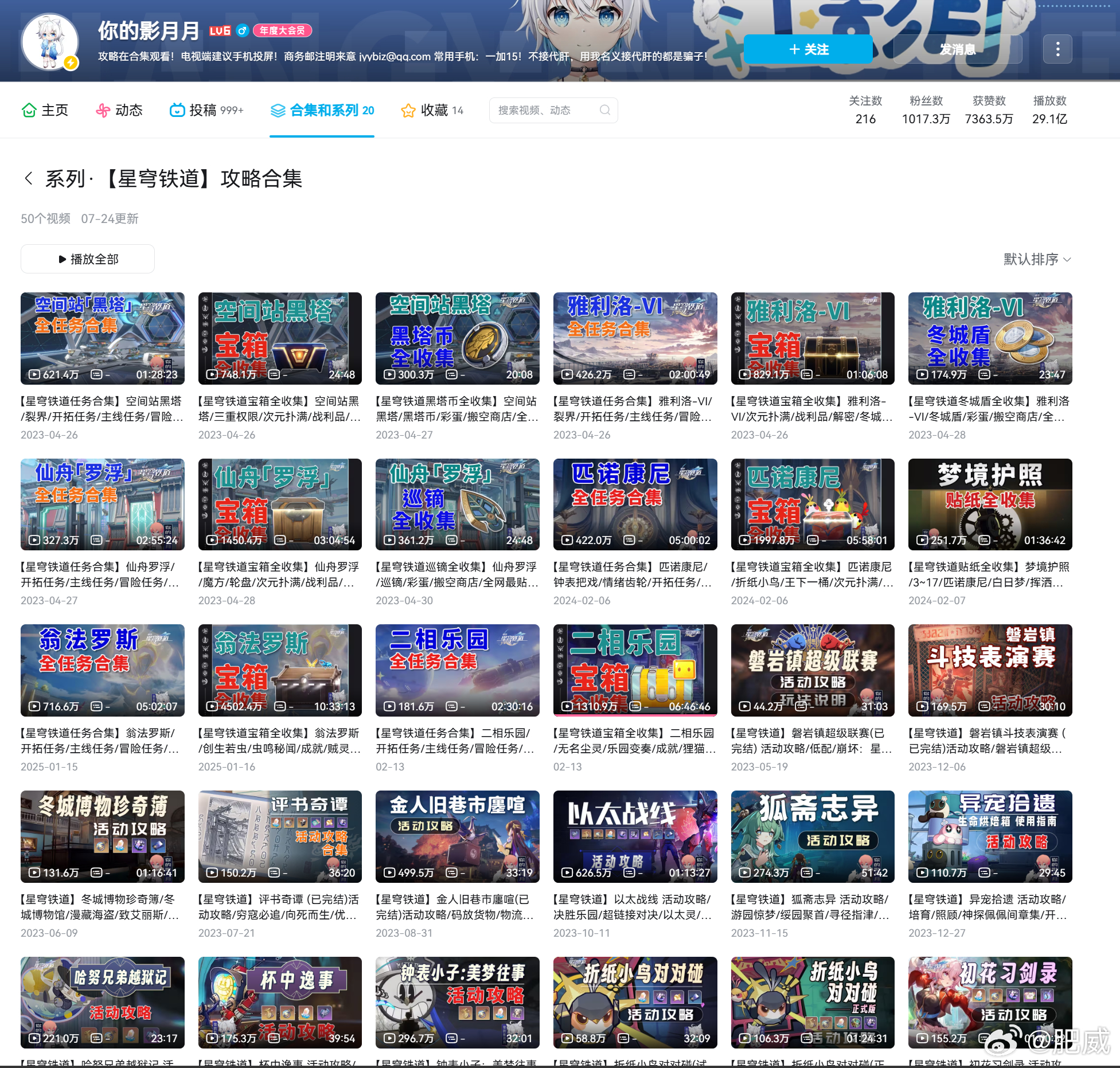Click the 你的影月月 profile avatar
The width and height of the screenshot is (1120, 1068).
coord(50,42)
